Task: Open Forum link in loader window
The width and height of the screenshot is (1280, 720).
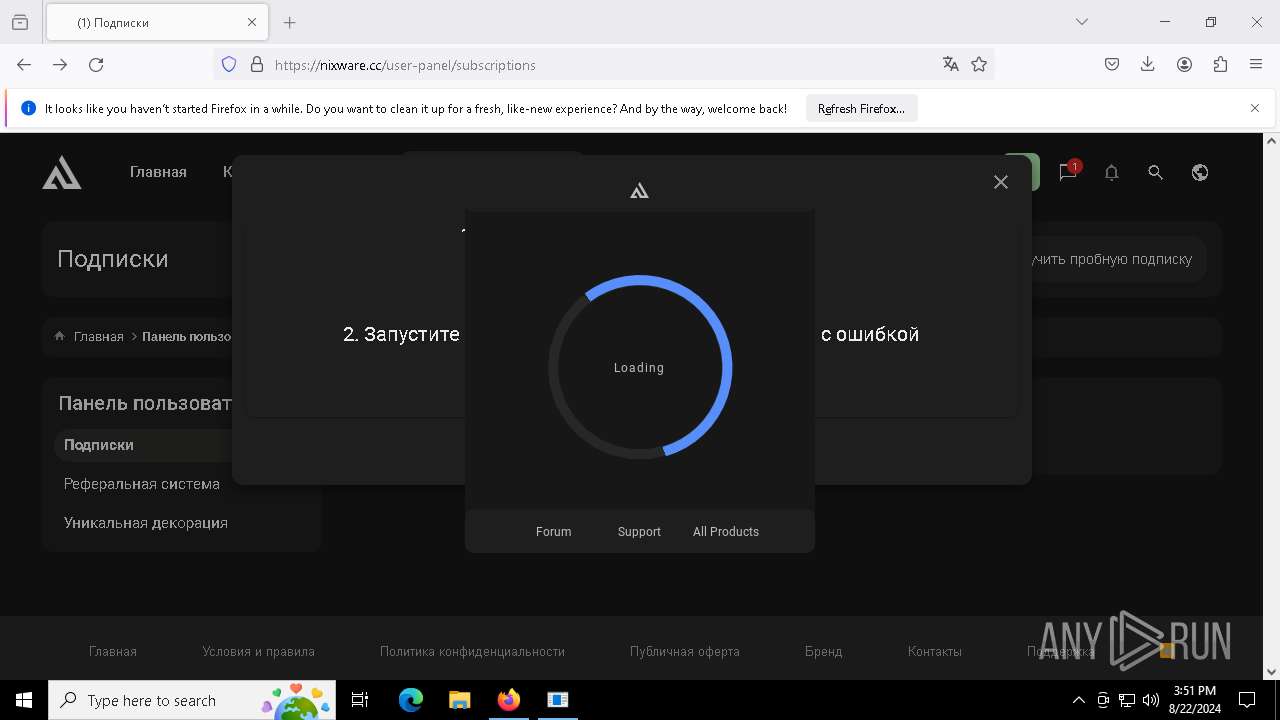Action: pyautogui.click(x=553, y=532)
